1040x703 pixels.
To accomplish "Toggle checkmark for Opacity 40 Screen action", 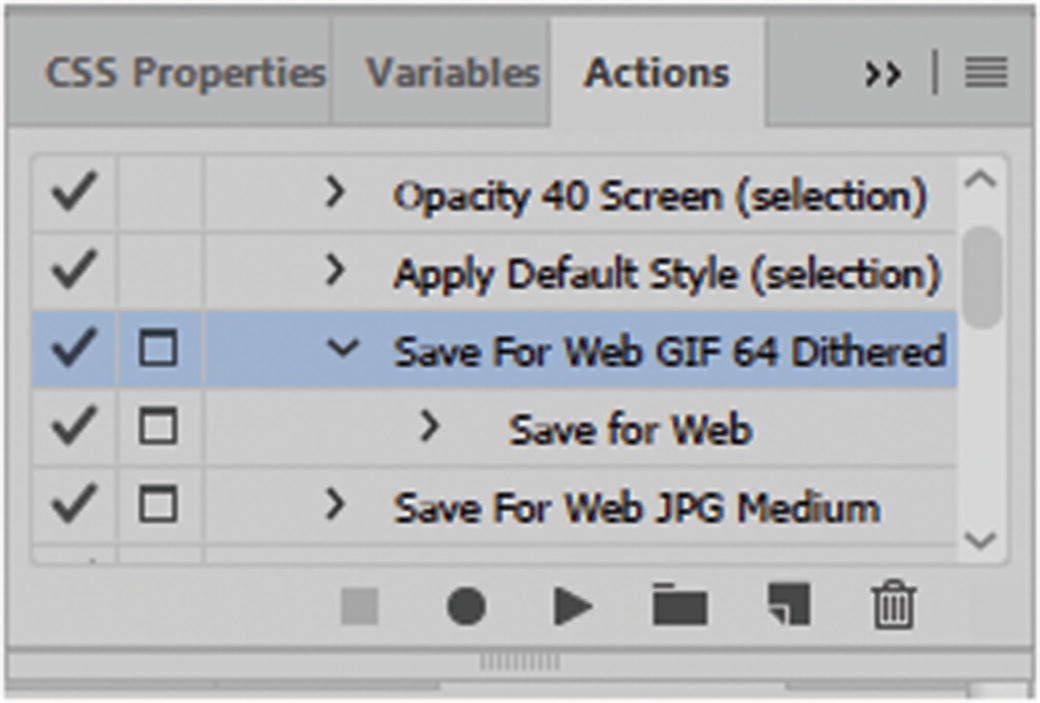I will tap(75, 192).
